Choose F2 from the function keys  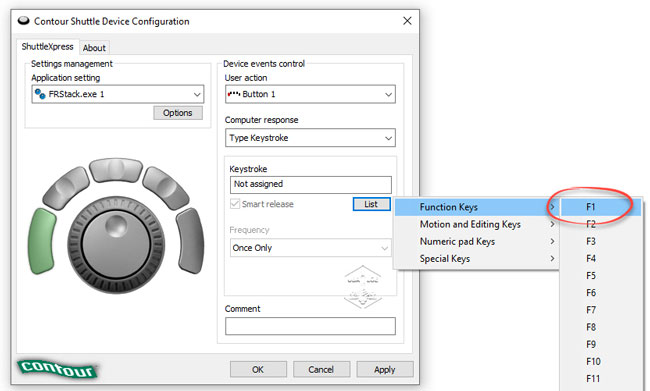click(x=601, y=224)
